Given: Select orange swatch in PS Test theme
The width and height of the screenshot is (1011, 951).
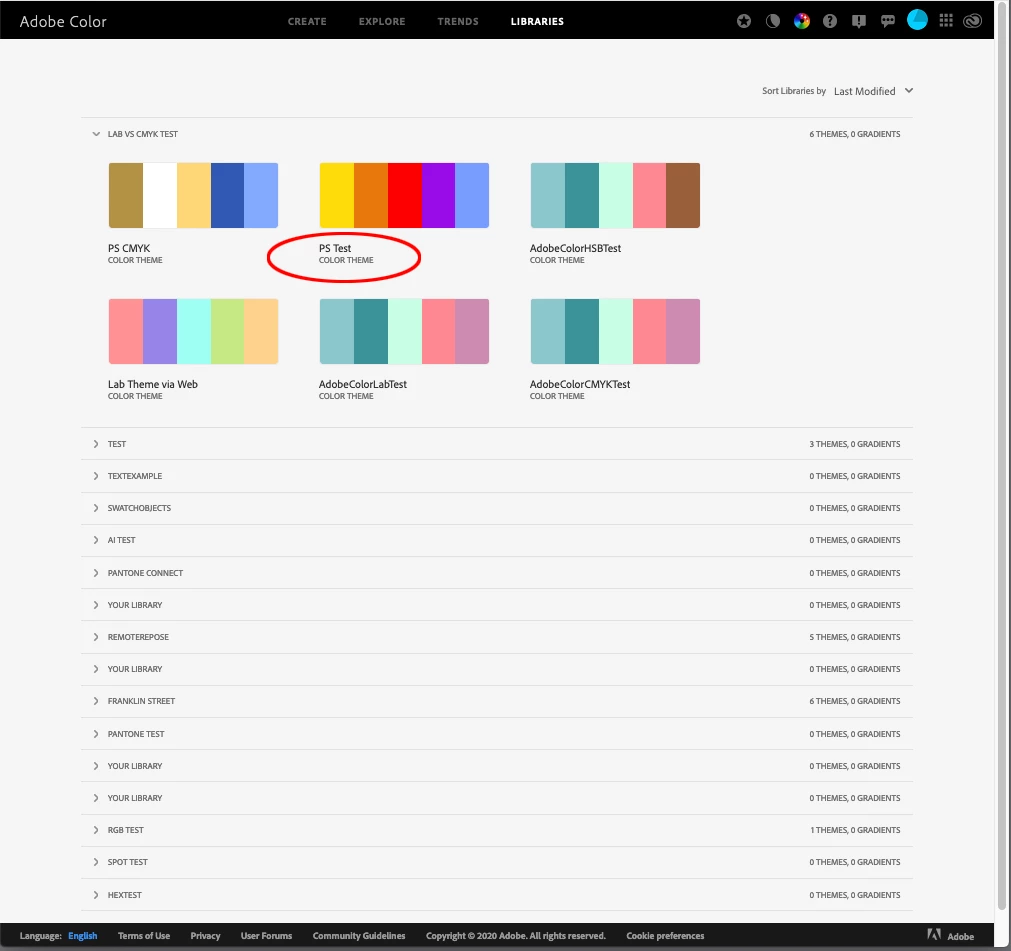Looking at the screenshot, I should [x=371, y=195].
